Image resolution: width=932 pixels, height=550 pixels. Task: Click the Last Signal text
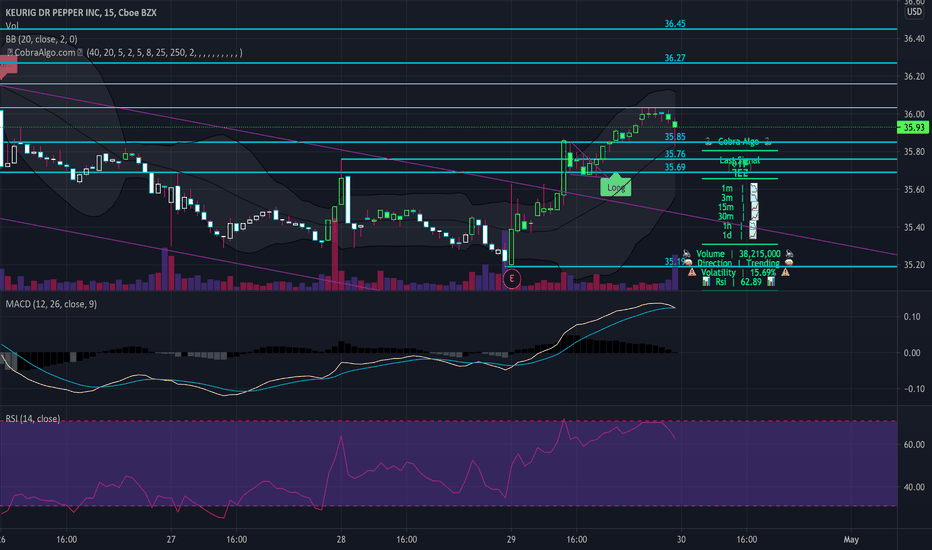[739, 160]
